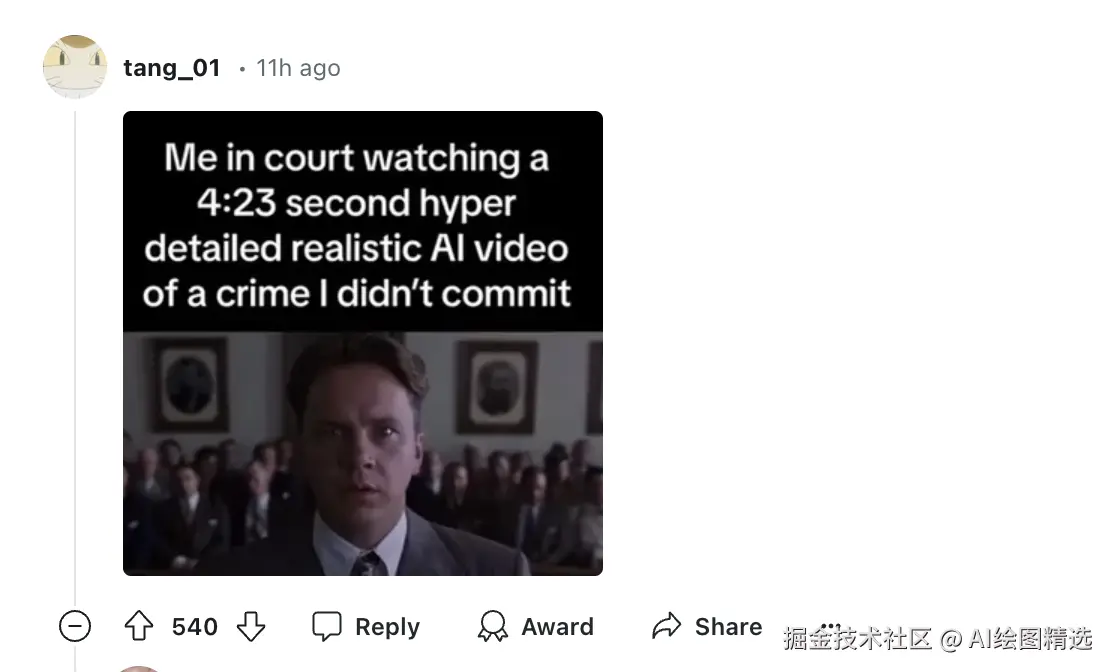This screenshot has height=672, width=1112.
Task: Click the speech bubble reply icon
Action: point(327,627)
